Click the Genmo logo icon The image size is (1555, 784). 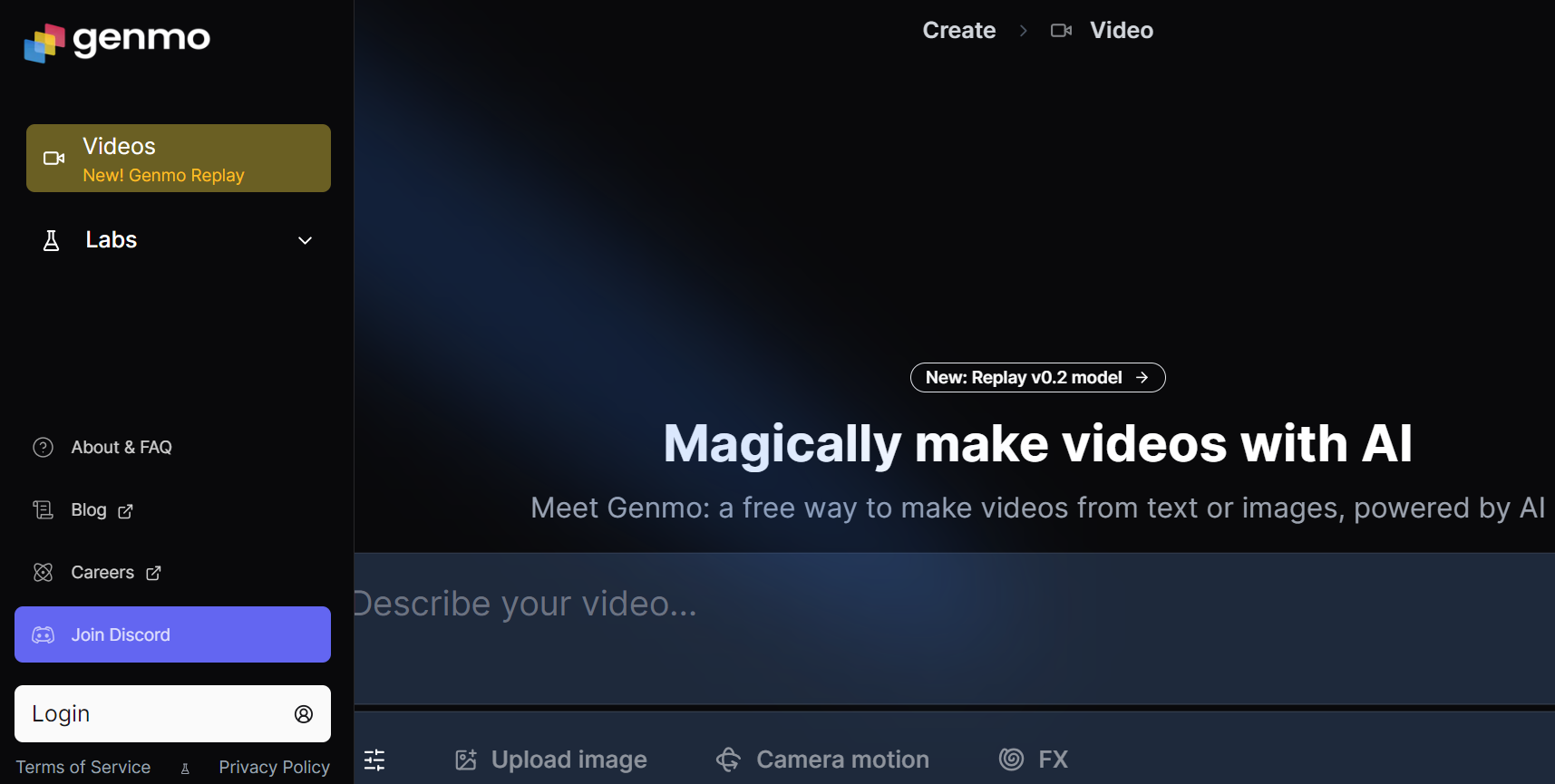[44, 42]
